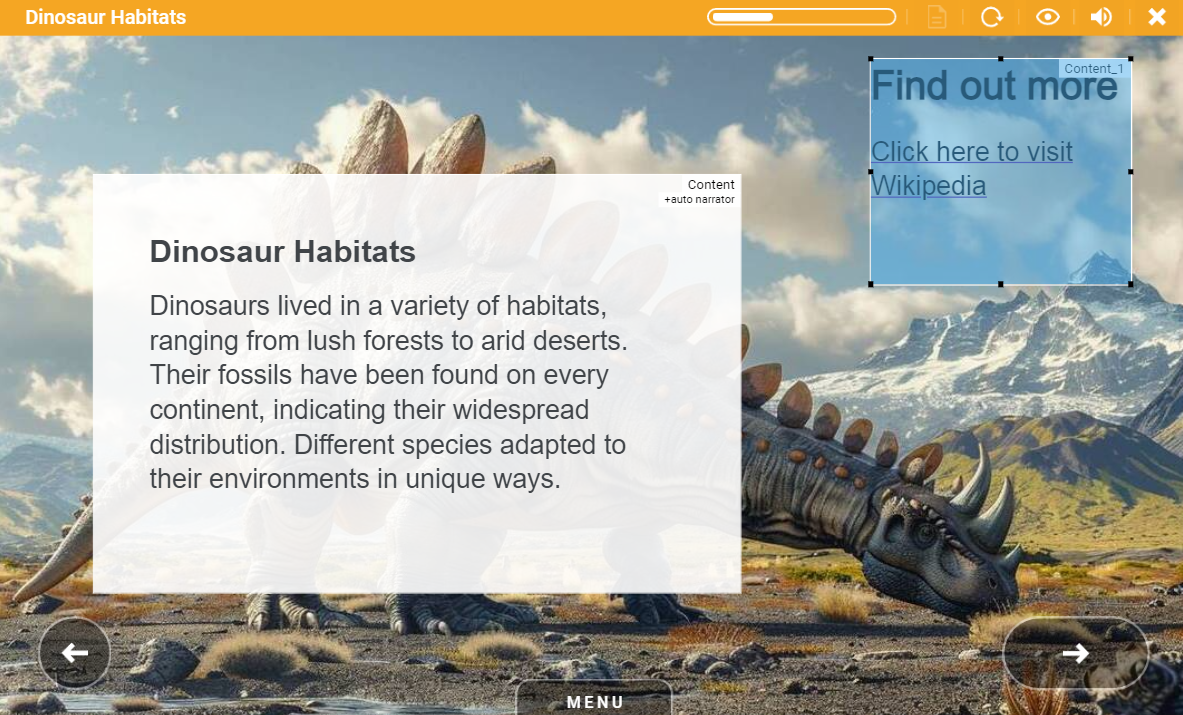Click the habitats paragraph text block
The height and width of the screenshot is (715, 1183).
(389, 392)
